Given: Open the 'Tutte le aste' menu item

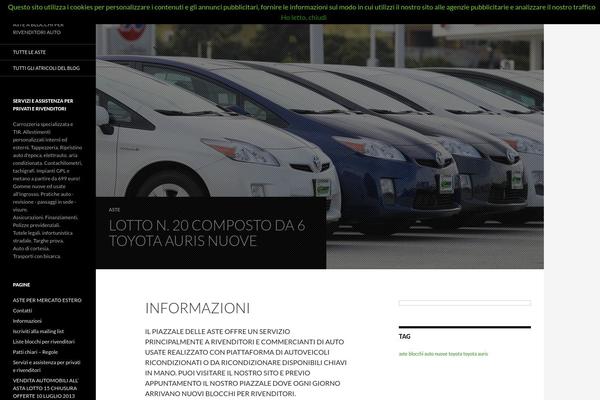Looking at the screenshot, I should click(x=29, y=52).
